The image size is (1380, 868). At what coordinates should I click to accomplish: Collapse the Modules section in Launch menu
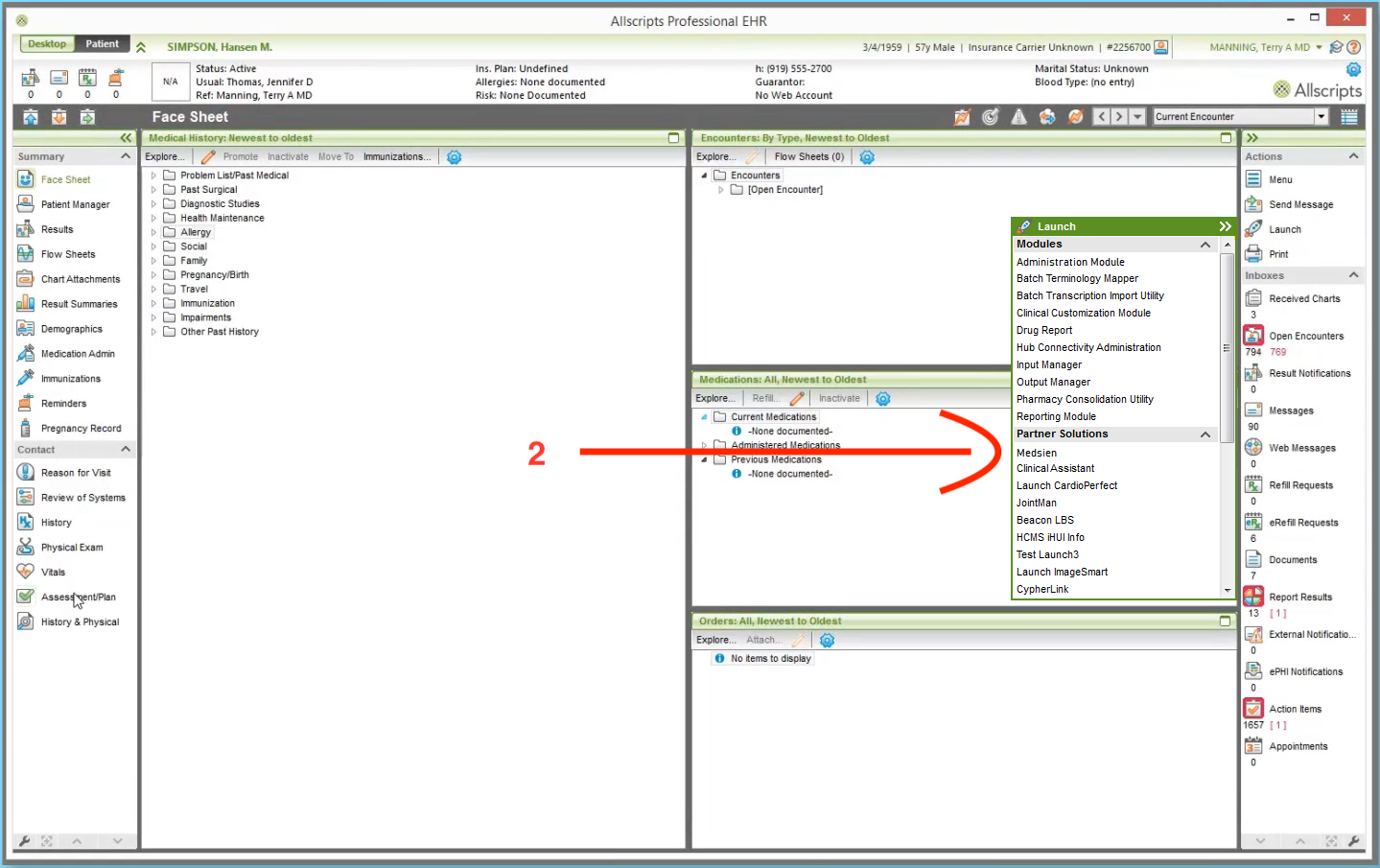(x=1205, y=244)
